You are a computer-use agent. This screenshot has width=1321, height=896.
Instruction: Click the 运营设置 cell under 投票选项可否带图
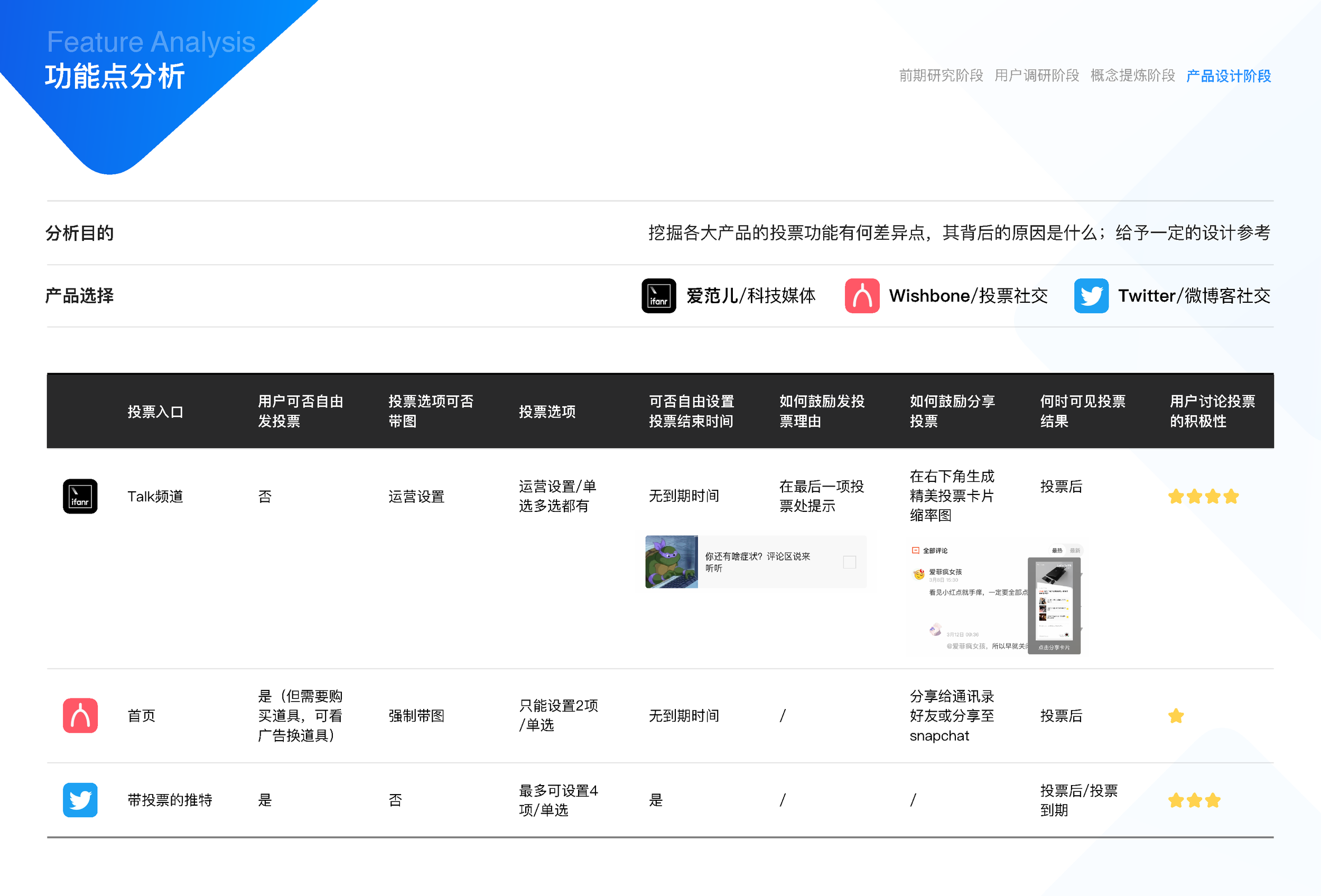[416, 497]
